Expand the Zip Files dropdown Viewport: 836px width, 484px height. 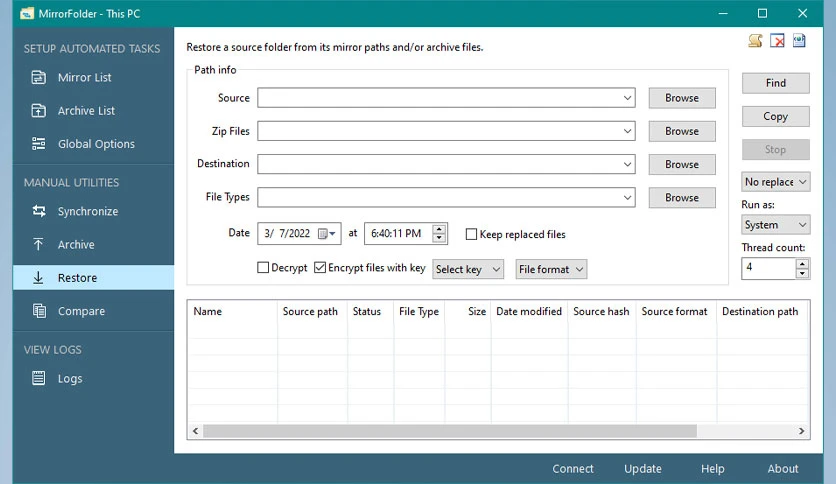pos(627,131)
